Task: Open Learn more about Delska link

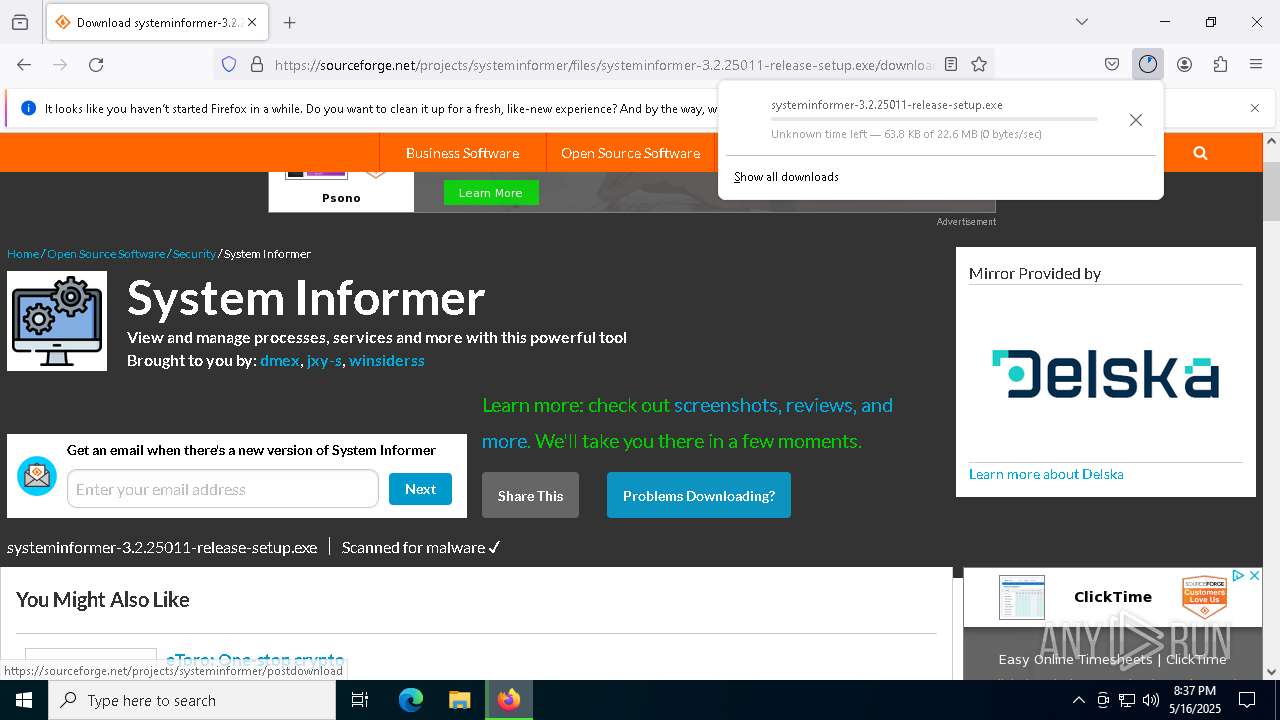Action: click(x=1046, y=474)
